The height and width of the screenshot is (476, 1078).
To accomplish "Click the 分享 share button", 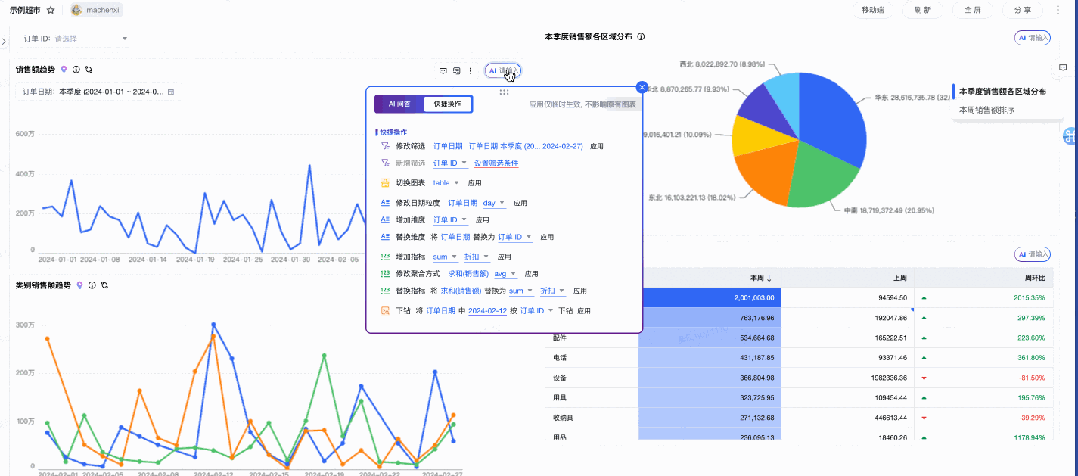I will click(x=1023, y=10).
